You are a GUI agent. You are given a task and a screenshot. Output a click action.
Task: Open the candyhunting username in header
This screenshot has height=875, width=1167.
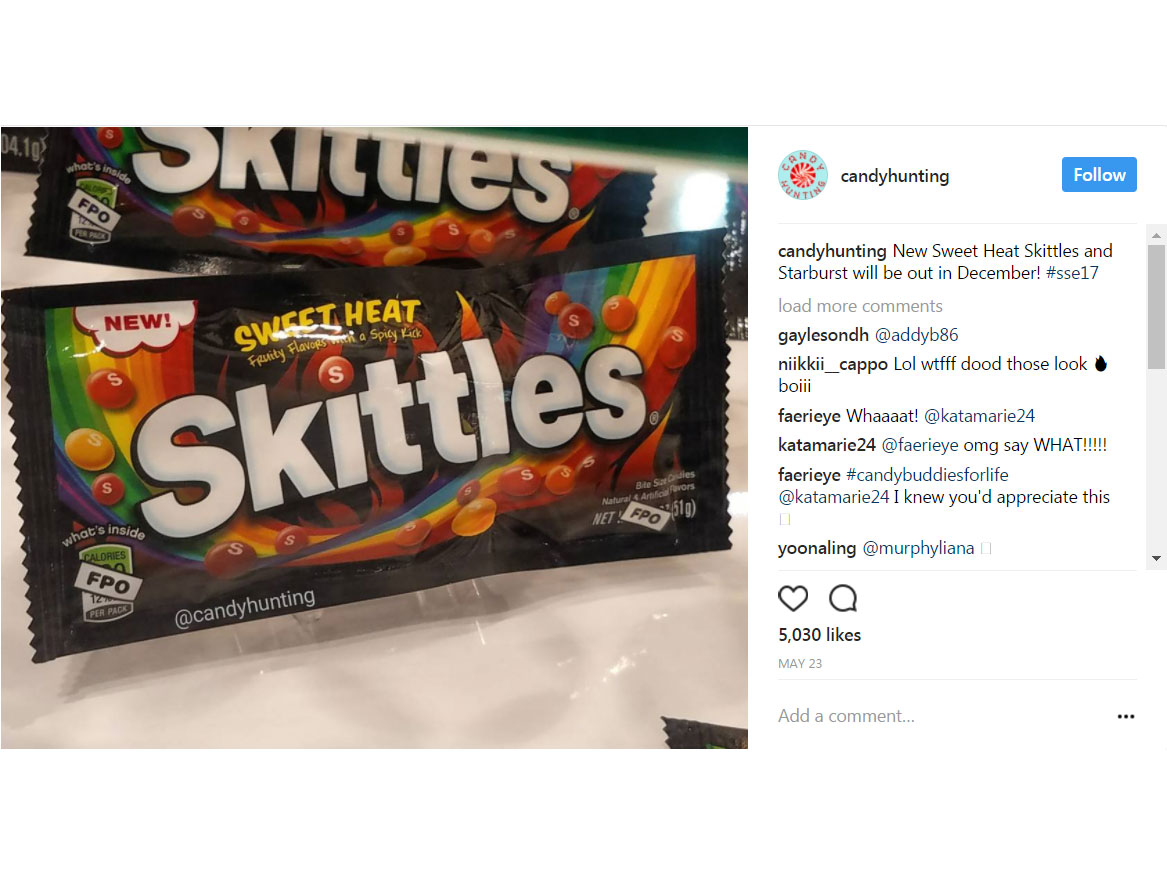pyautogui.click(x=895, y=176)
